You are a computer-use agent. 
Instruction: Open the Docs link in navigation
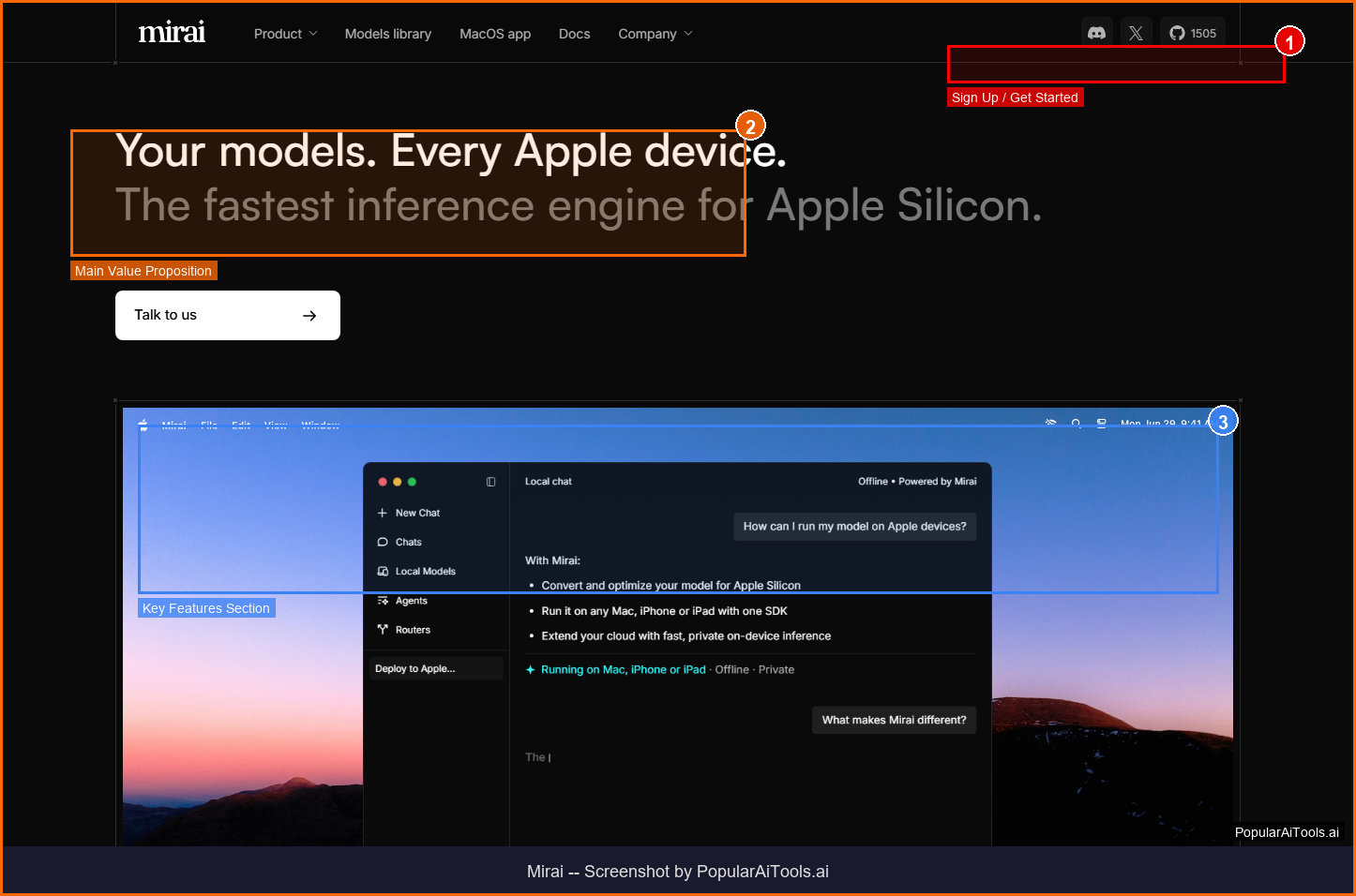pyautogui.click(x=574, y=34)
